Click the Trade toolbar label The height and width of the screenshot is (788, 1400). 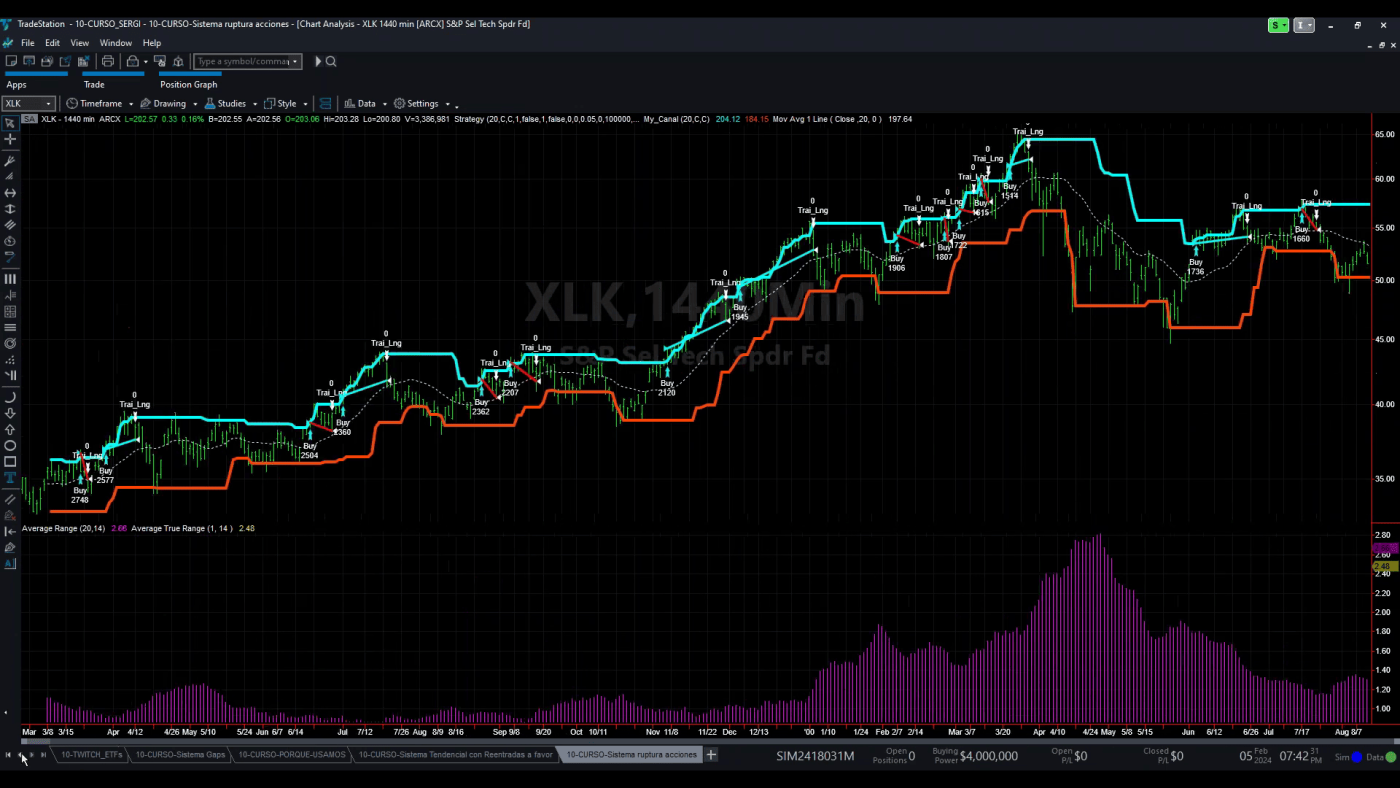(94, 85)
